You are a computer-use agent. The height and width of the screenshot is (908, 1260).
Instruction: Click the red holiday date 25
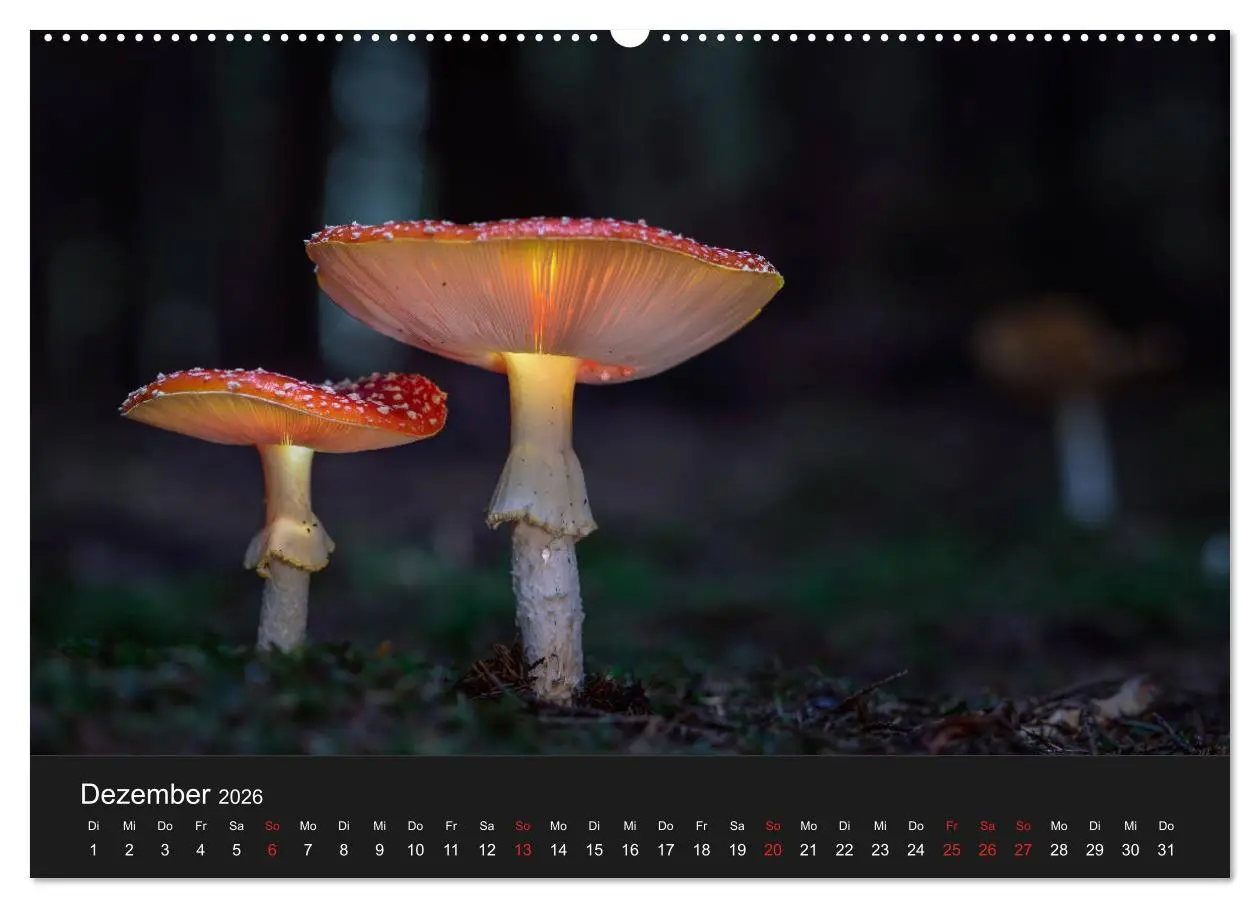952,850
